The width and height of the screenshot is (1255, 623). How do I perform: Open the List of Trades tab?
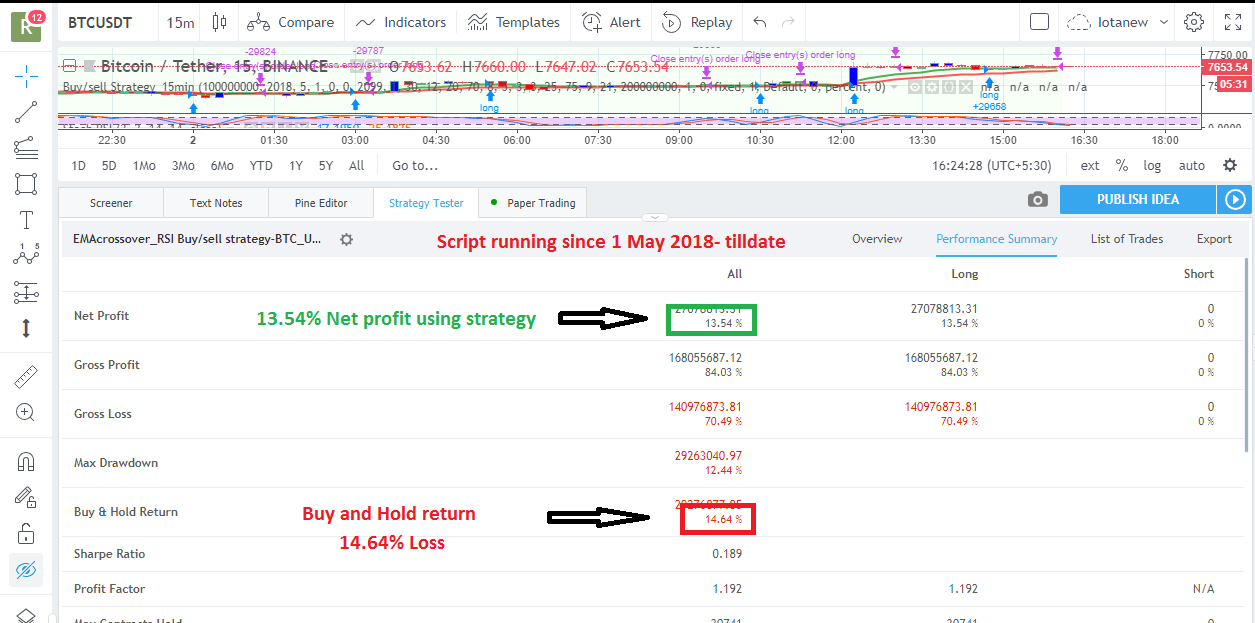[x=1127, y=239]
